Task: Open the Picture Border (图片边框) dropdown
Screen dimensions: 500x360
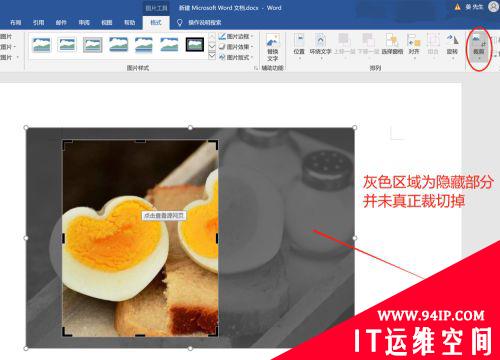Action: [236, 36]
